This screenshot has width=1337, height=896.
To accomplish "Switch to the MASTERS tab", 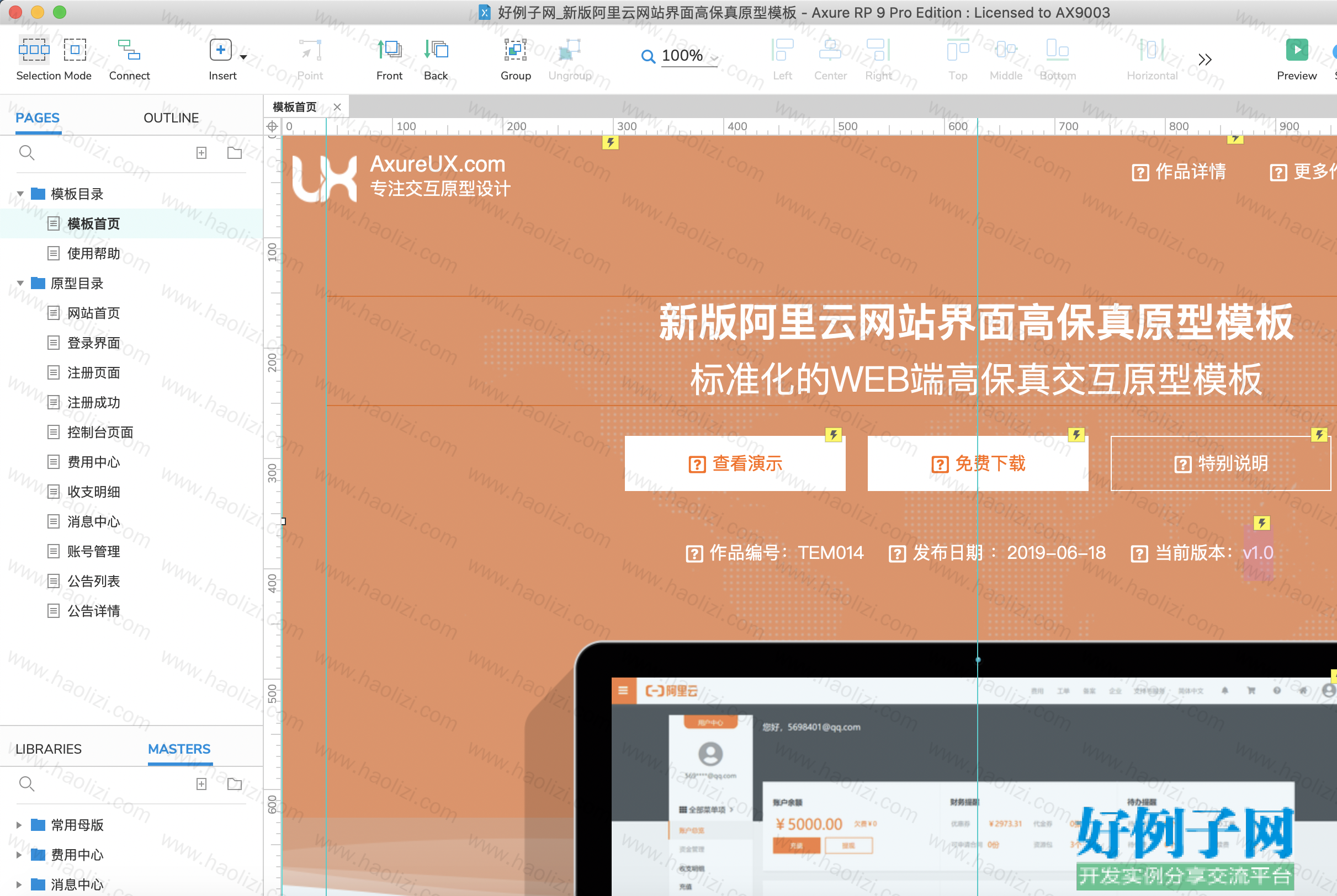I will tap(179, 749).
